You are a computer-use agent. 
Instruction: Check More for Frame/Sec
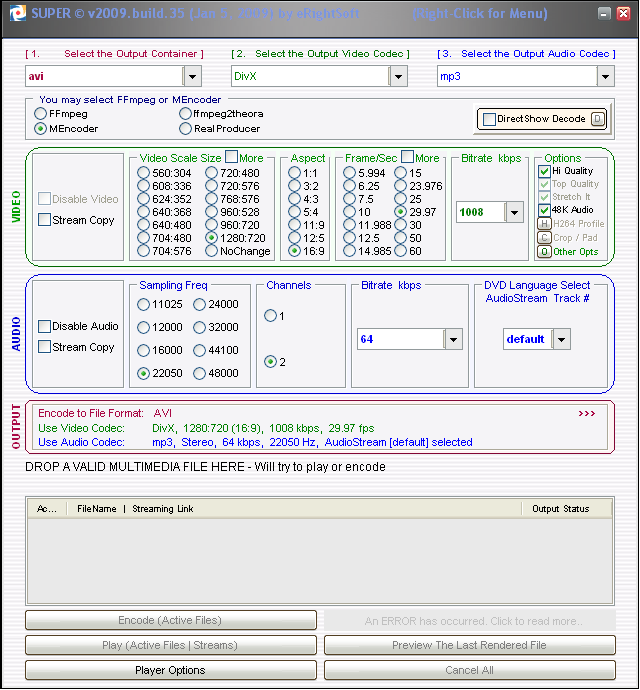[x=408, y=157]
